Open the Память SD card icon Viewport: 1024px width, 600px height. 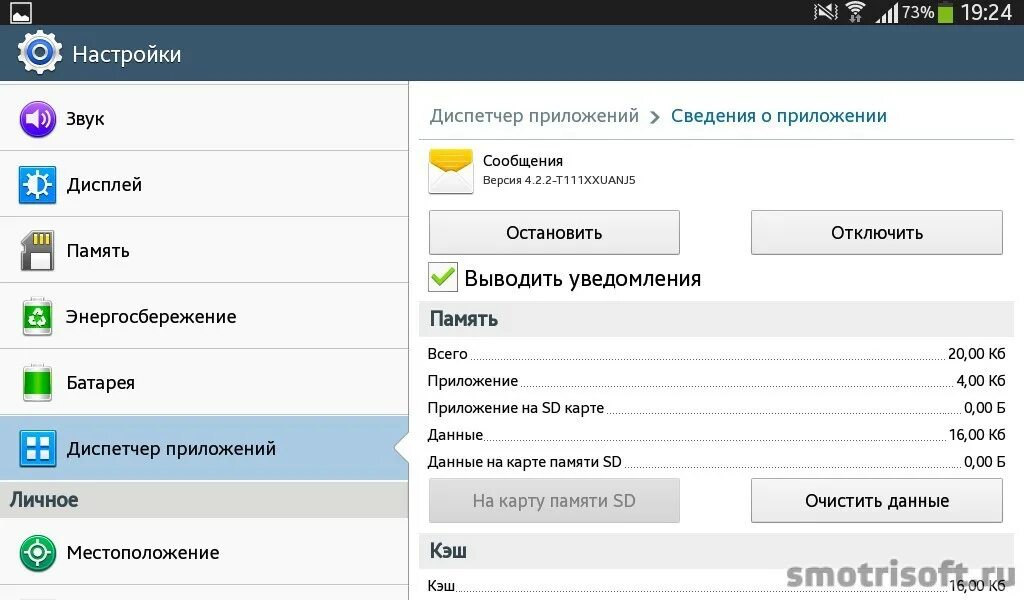pos(37,251)
